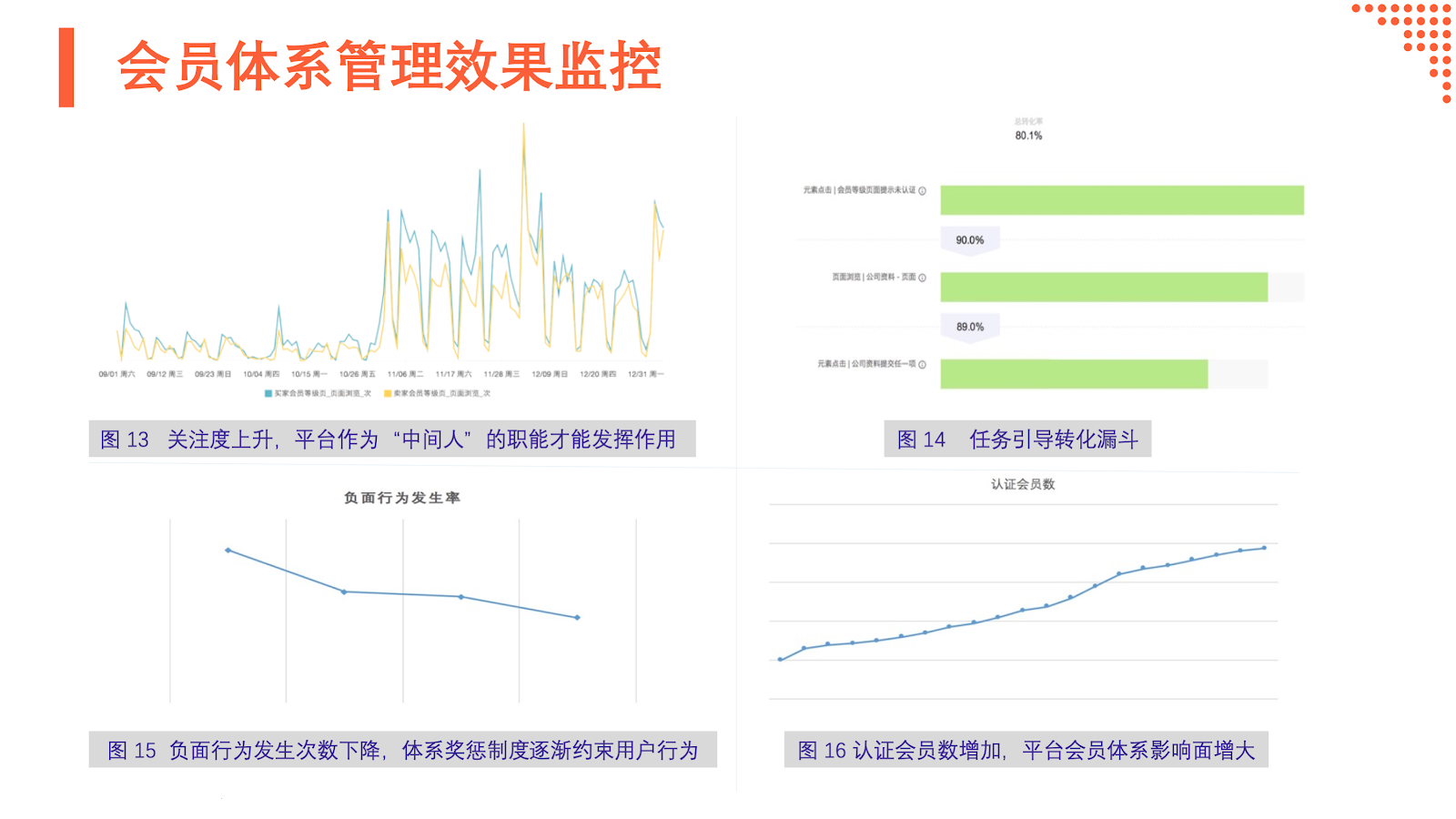Expand the 90.0% conversion step arrow
Screen dimensions: 1456x819
pyautogui.click(x=971, y=240)
